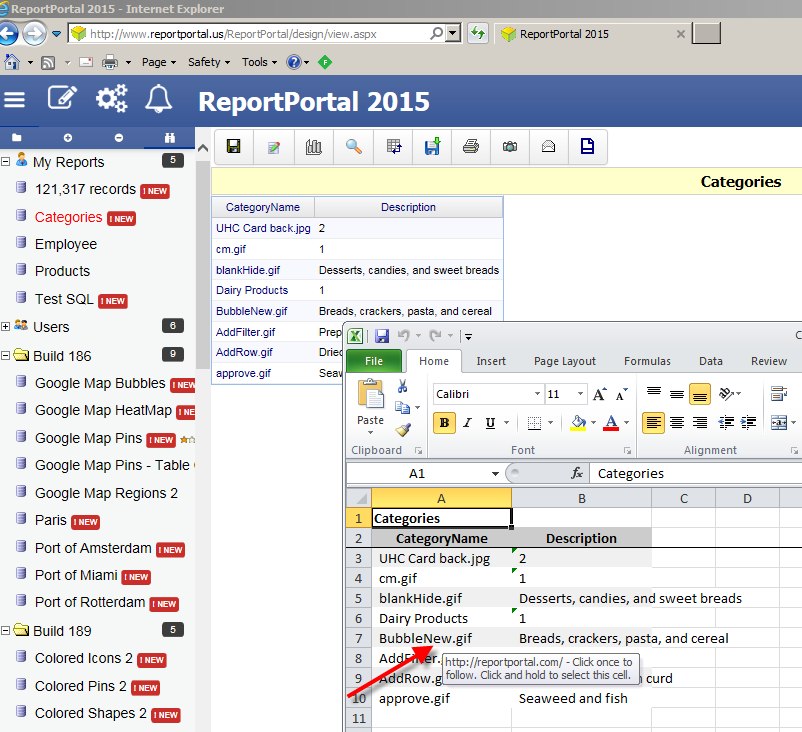Image resolution: width=802 pixels, height=732 pixels.
Task: Open the Google Map Bubbles report
Action: (100, 383)
